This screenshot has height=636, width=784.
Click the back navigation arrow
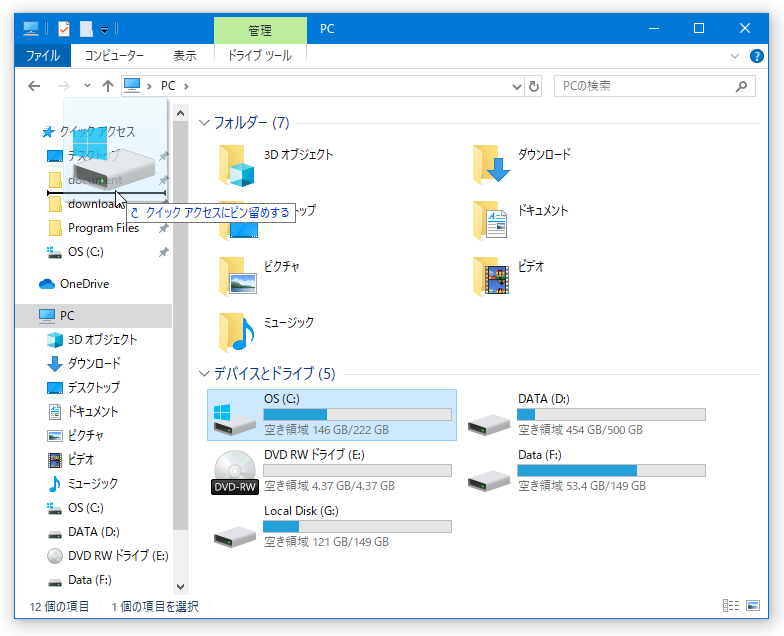coord(34,86)
